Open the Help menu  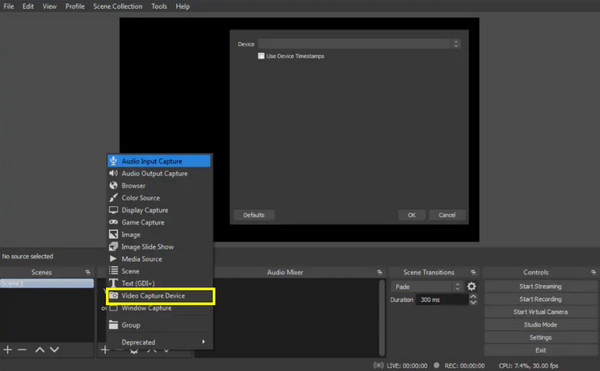coord(183,7)
